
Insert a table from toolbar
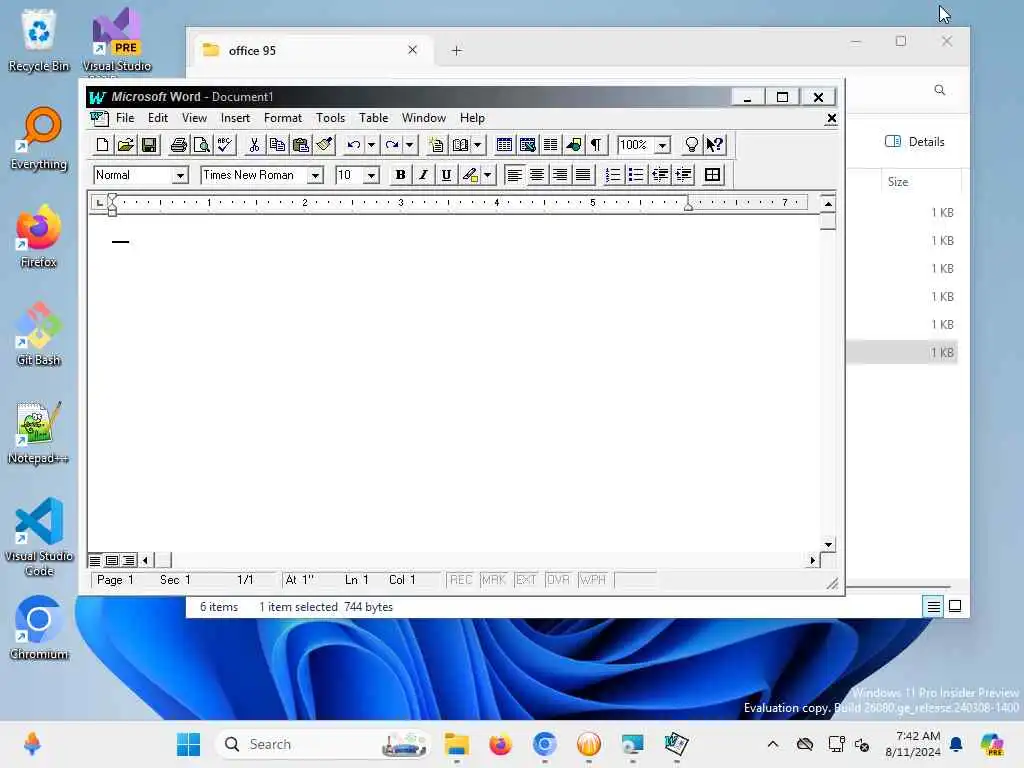pyautogui.click(x=504, y=145)
